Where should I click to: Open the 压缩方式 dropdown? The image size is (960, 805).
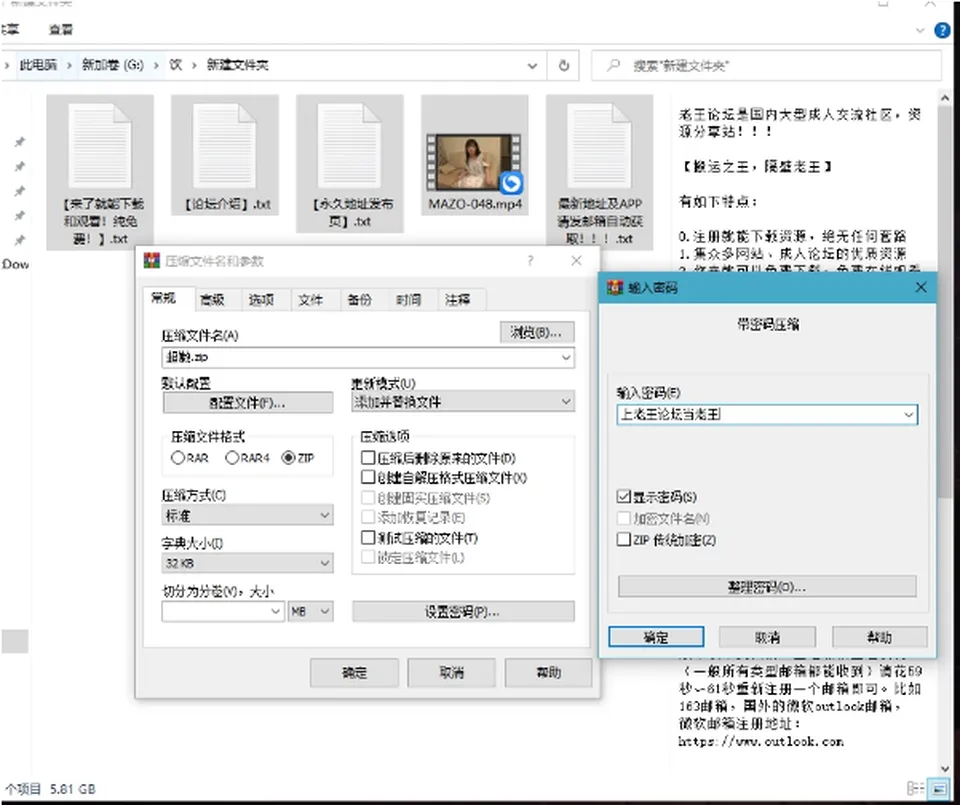pos(247,515)
